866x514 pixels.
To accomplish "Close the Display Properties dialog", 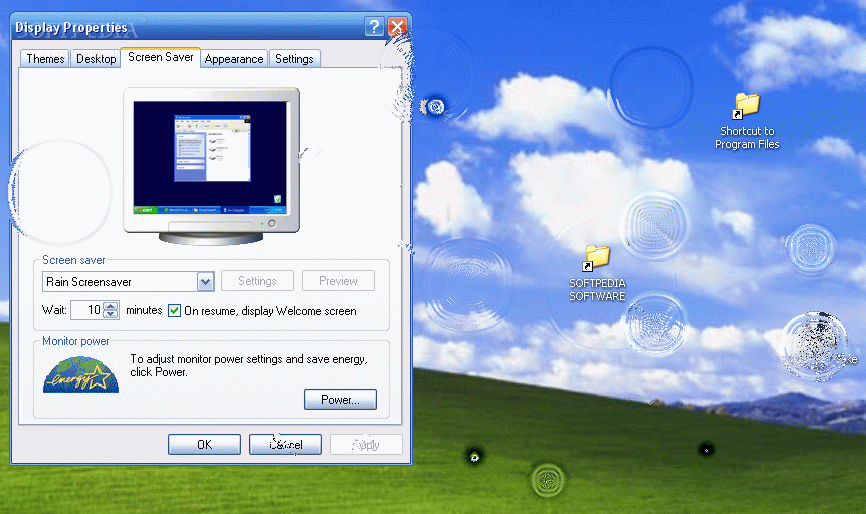I will pos(397,27).
